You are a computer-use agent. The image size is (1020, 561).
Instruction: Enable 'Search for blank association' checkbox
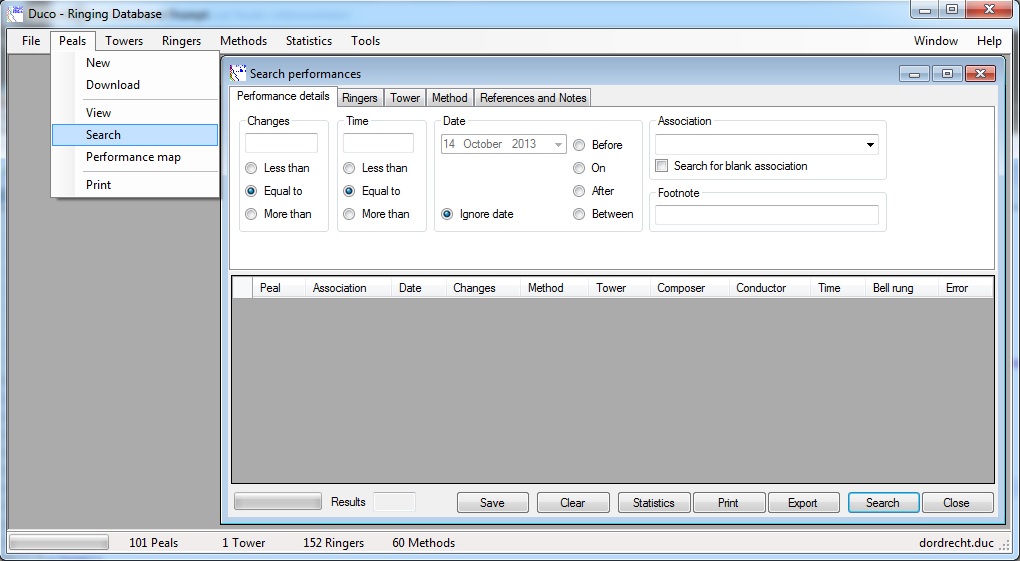point(661,166)
